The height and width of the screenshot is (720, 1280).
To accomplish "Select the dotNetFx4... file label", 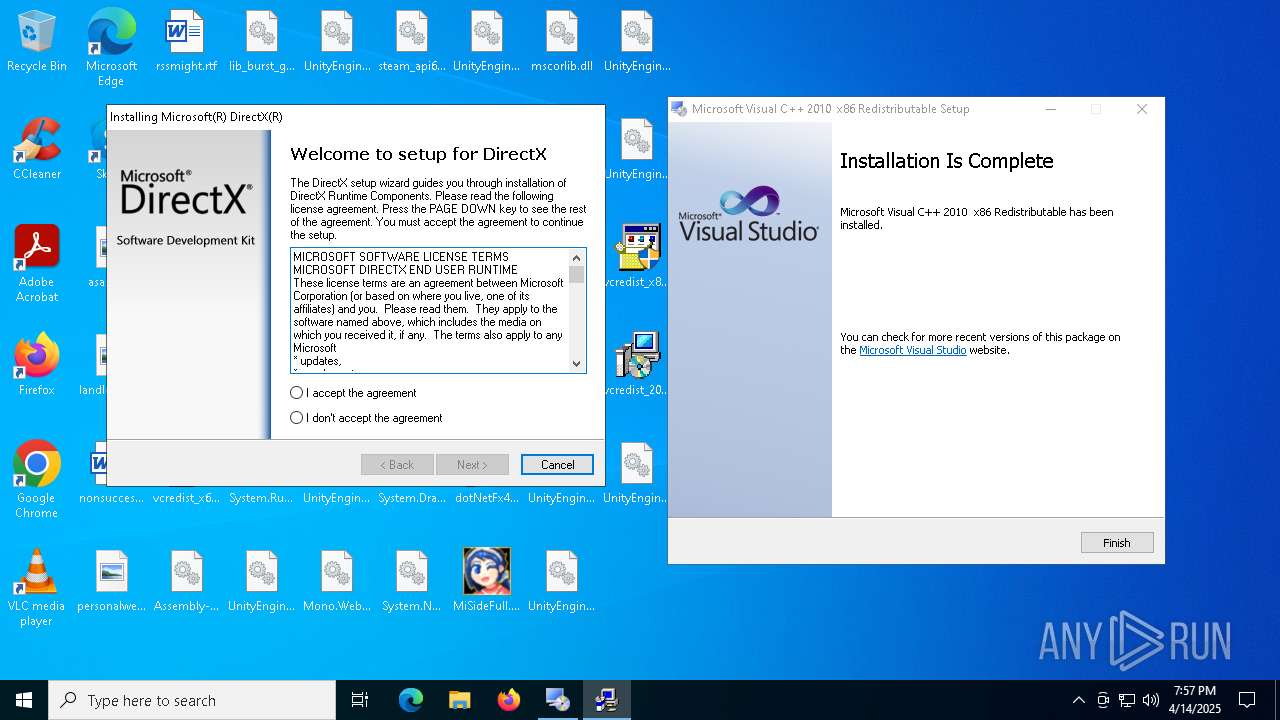I will pos(487,498).
